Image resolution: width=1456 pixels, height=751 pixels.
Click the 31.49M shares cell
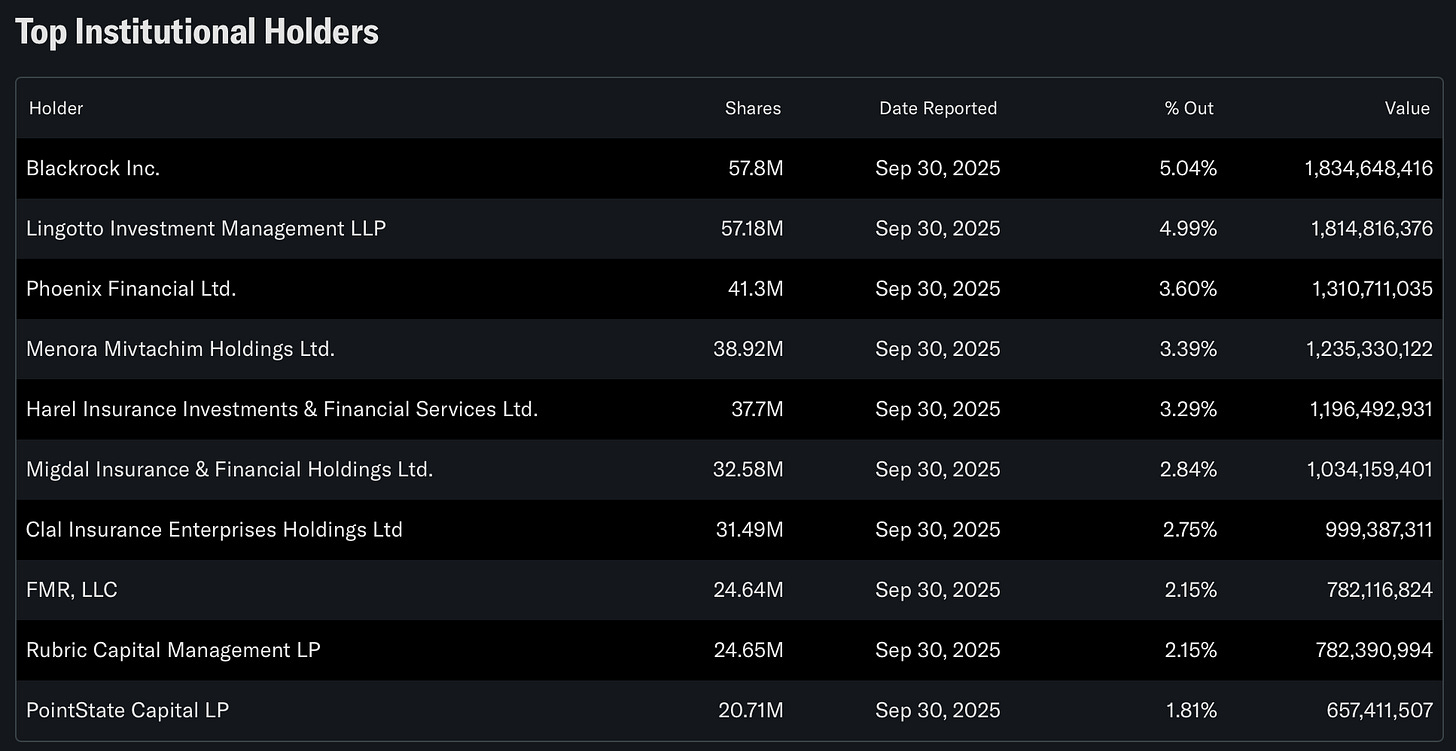(x=752, y=529)
